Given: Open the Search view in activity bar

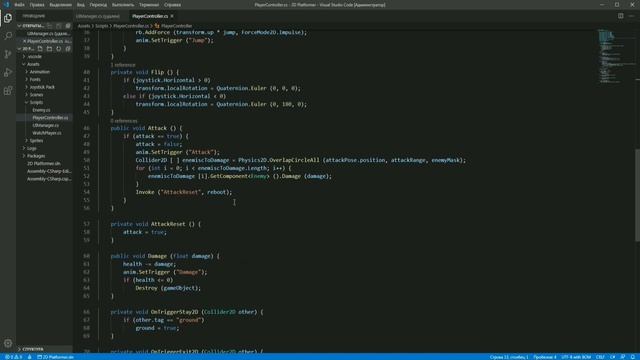Looking at the screenshot, I should click(8, 36).
